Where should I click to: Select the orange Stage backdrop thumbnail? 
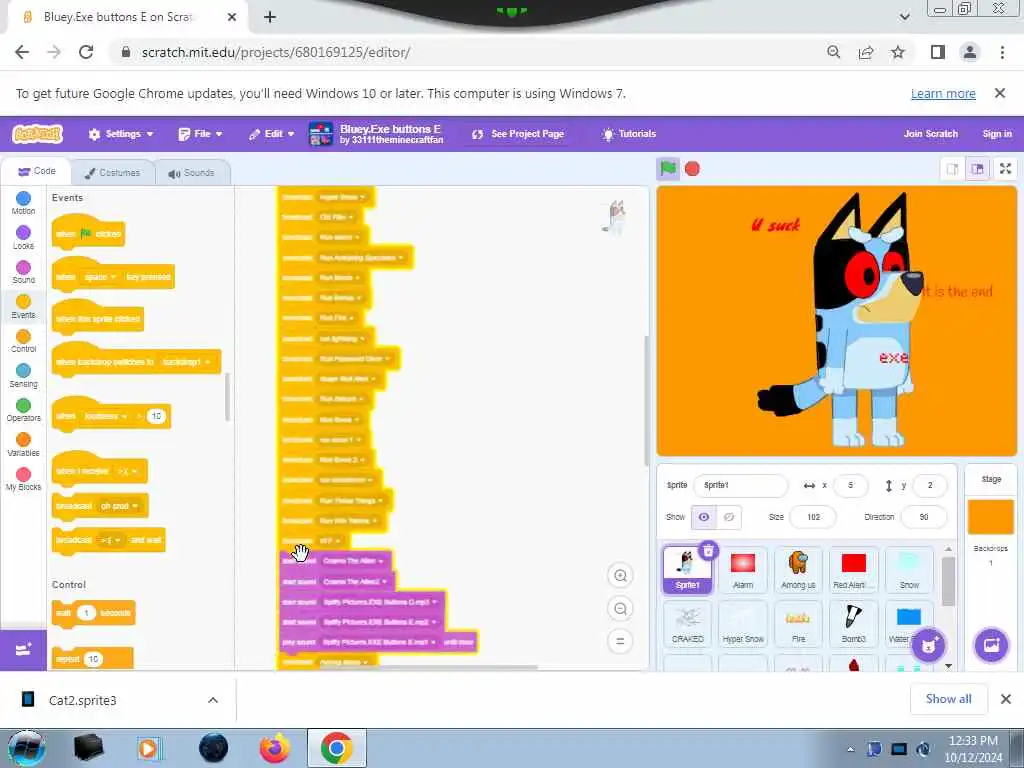coord(991,517)
